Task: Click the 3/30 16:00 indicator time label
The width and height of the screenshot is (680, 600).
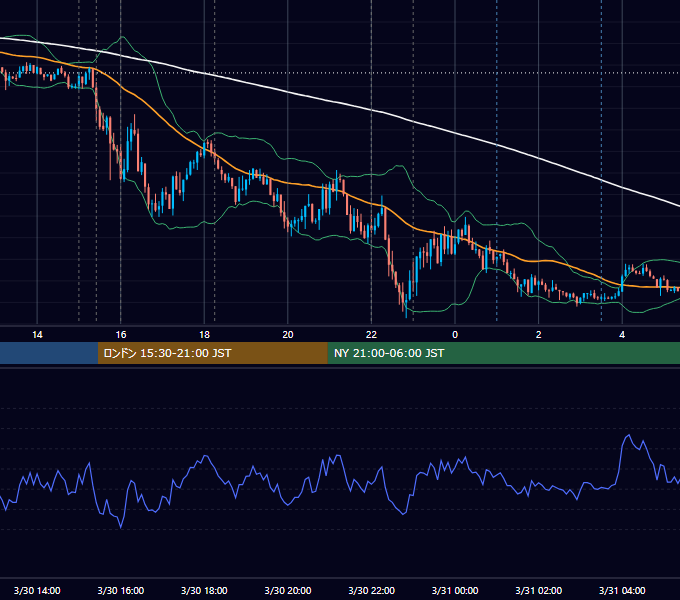Action: (x=121, y=590)
